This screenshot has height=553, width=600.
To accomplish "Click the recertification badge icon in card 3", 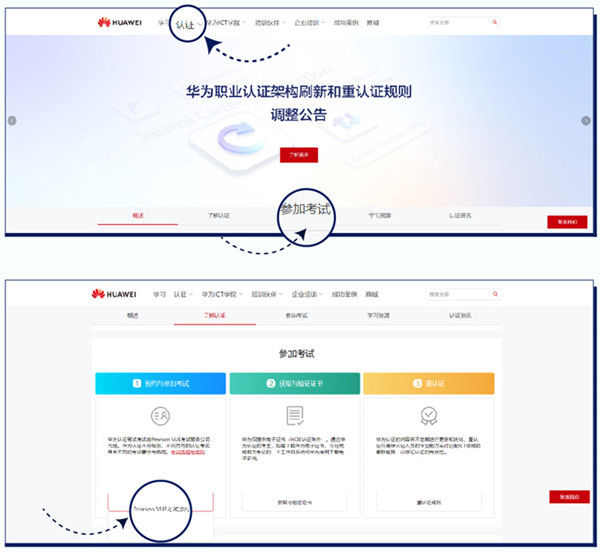I will pyautogui.click(x=429, y=416).
